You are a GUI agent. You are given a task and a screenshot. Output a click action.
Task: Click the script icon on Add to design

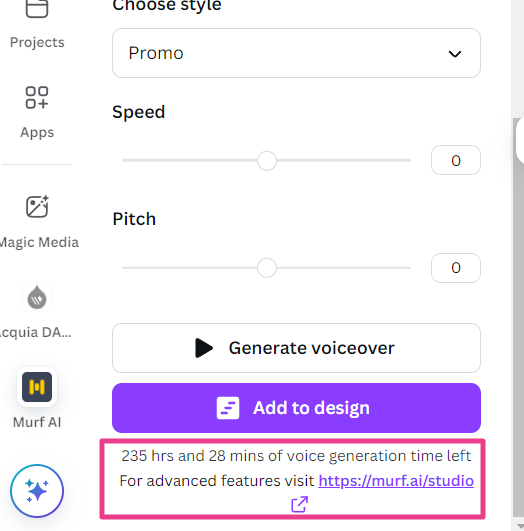tap(228, 408)
